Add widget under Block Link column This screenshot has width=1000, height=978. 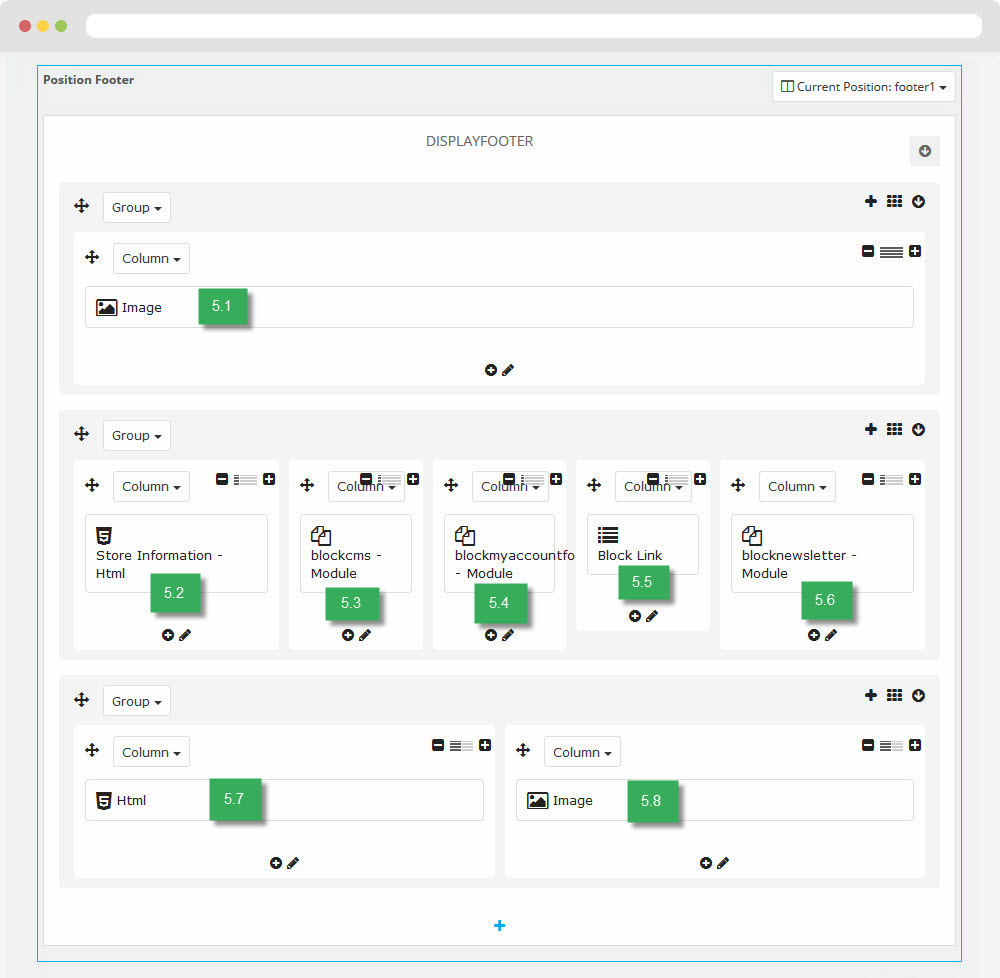tap(635, 616)
